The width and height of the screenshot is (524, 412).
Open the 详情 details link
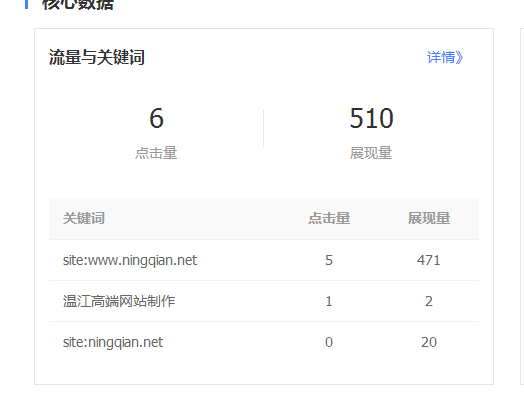click(x=445, y=57)
